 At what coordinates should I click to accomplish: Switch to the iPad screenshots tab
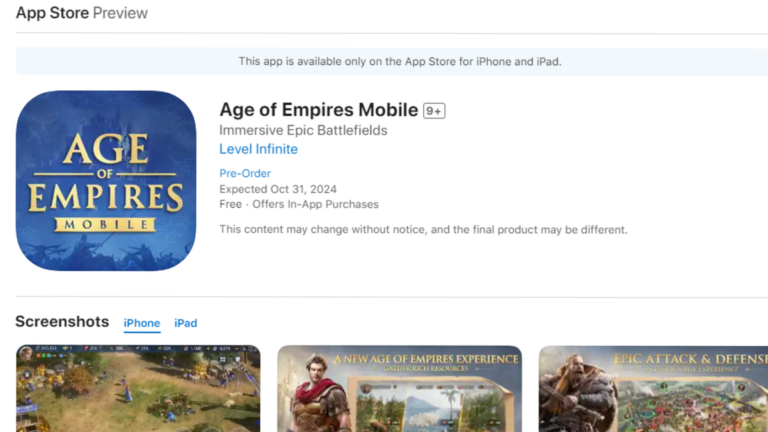coord(186,323)
